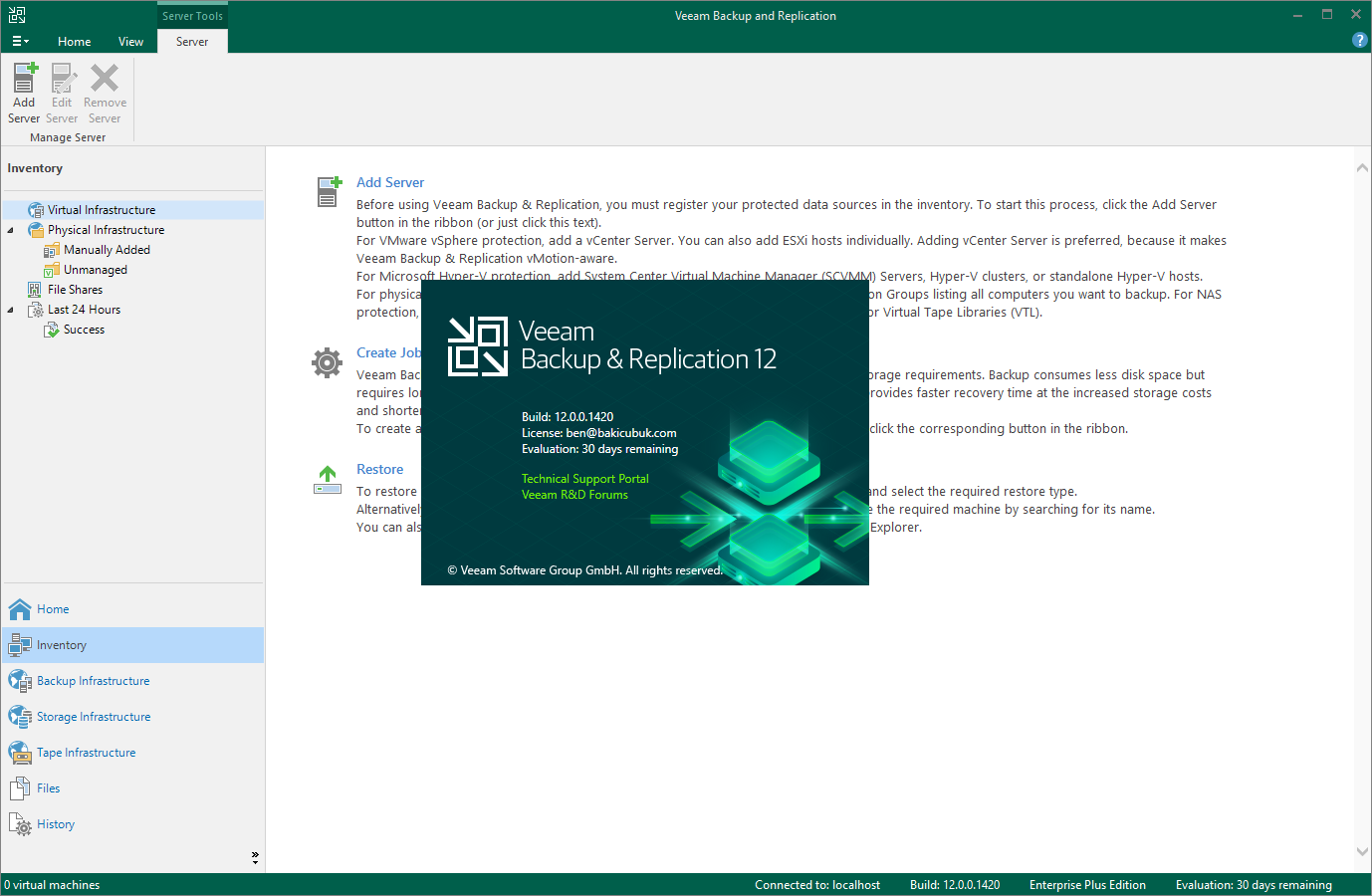
Task: Click the Tape Infrastructure icon
Action: tap(20, 753)
